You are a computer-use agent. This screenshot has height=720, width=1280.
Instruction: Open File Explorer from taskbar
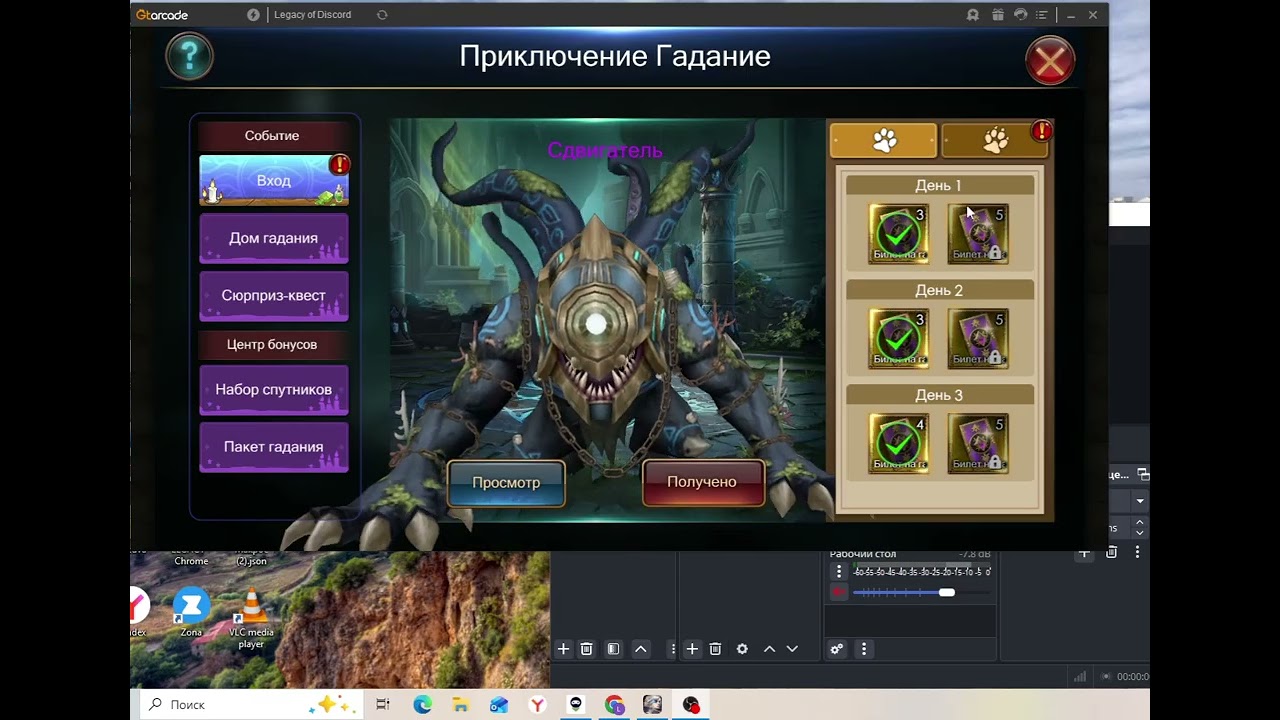click(x=460, y=705)
